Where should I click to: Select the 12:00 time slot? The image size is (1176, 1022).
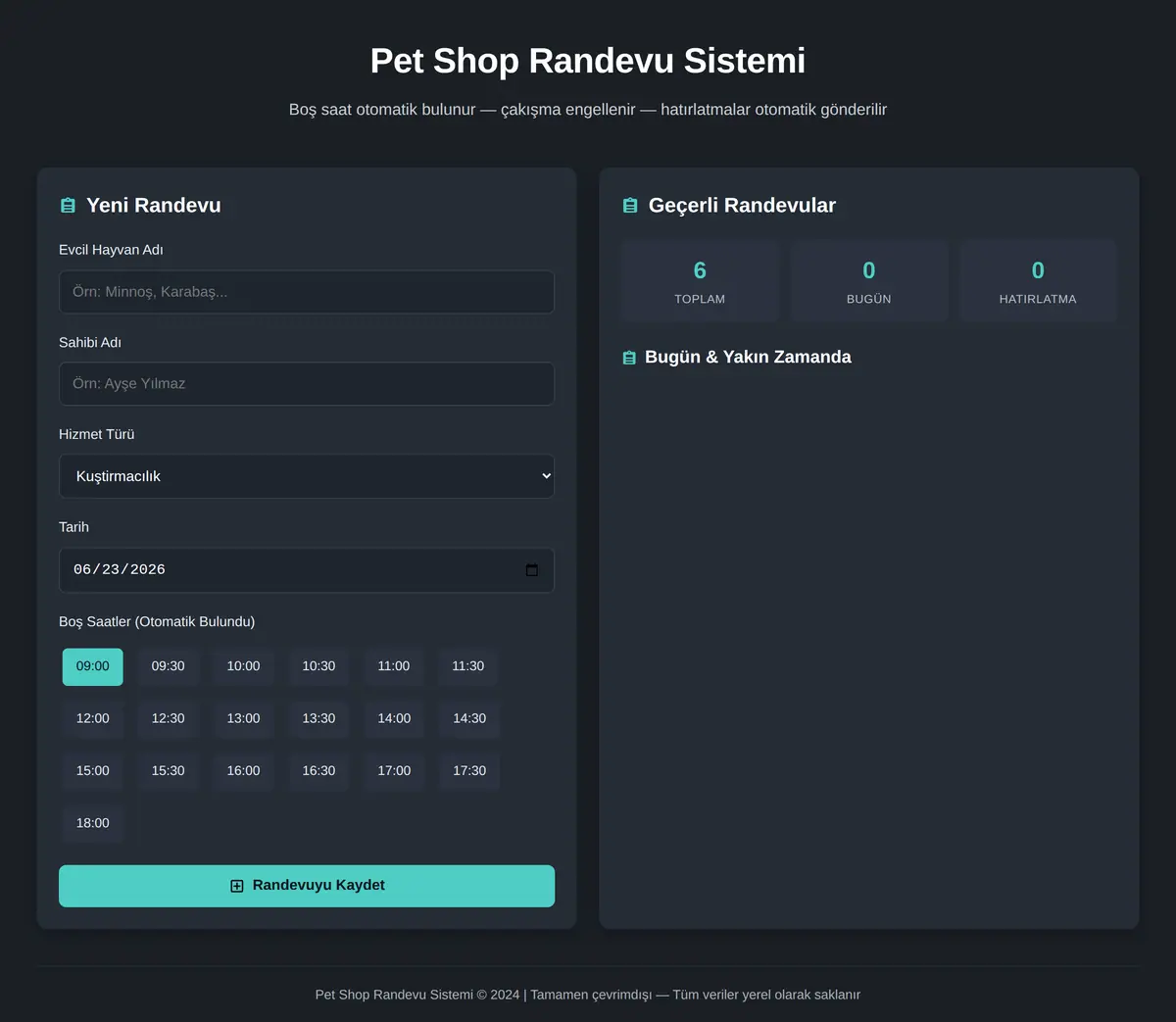(93, 719)
